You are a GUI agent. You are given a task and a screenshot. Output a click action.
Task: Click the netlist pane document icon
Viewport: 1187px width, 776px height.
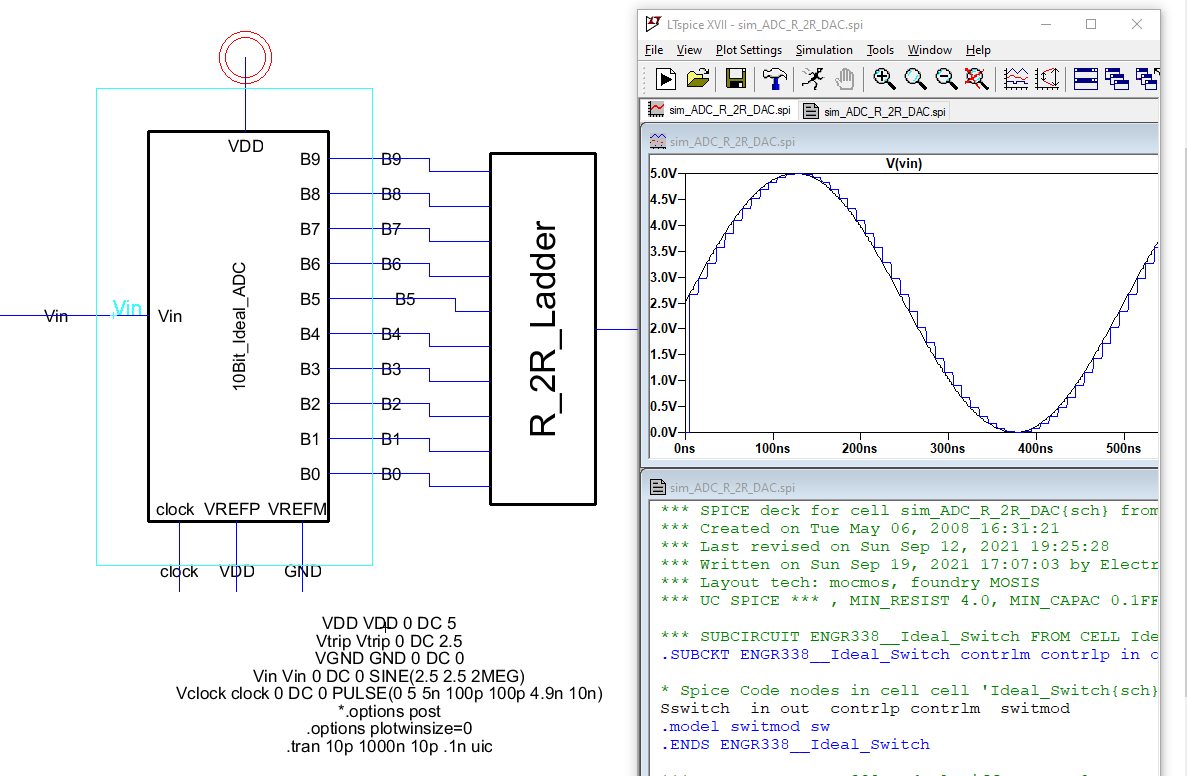coord(658,487)
